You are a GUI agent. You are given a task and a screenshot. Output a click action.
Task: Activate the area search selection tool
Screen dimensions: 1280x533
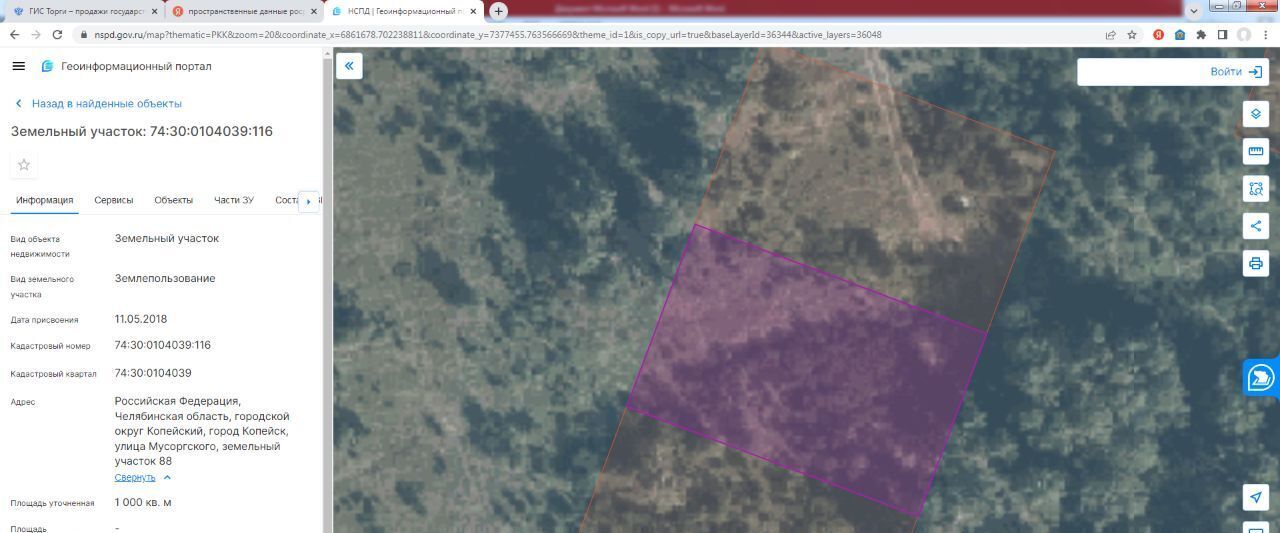point(1256,188)
